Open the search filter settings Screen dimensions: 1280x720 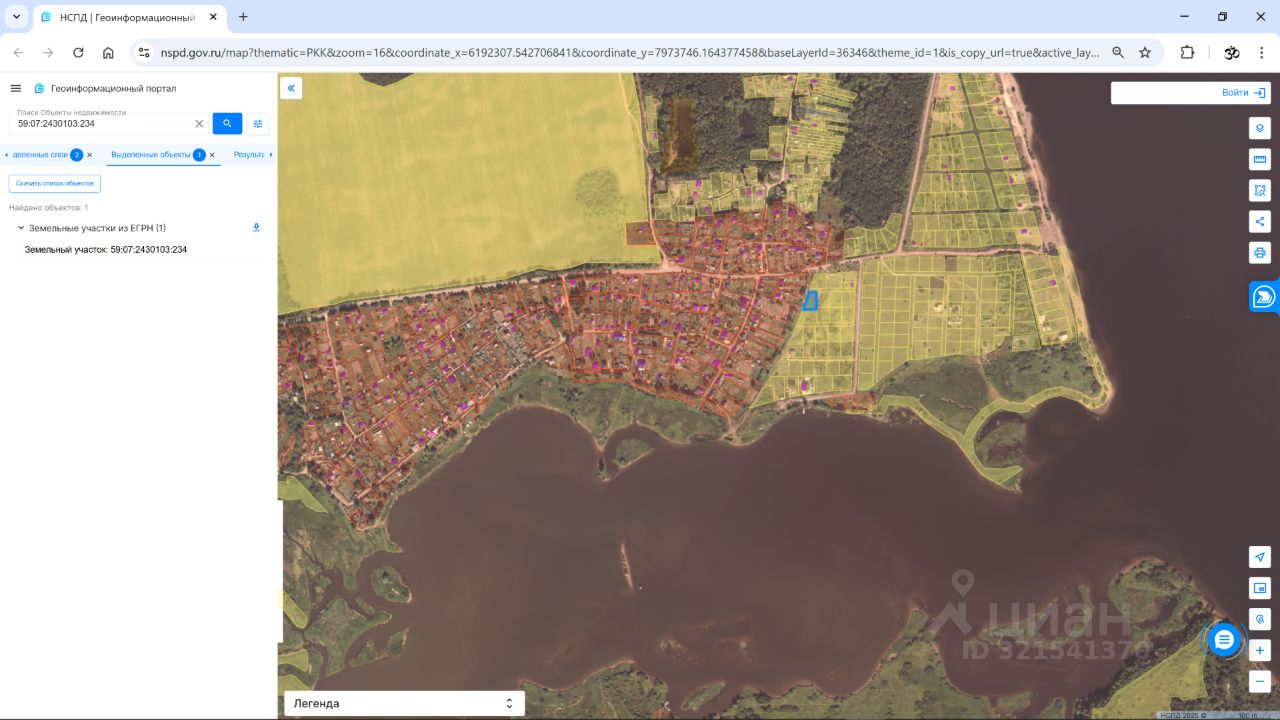(258, 123)
